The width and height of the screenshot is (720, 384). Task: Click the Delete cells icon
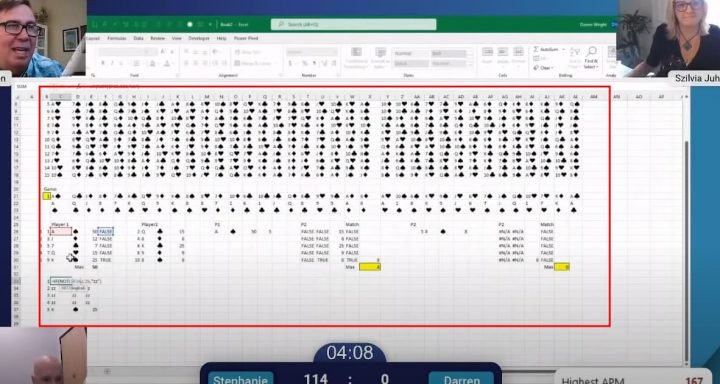coord(503,52)
